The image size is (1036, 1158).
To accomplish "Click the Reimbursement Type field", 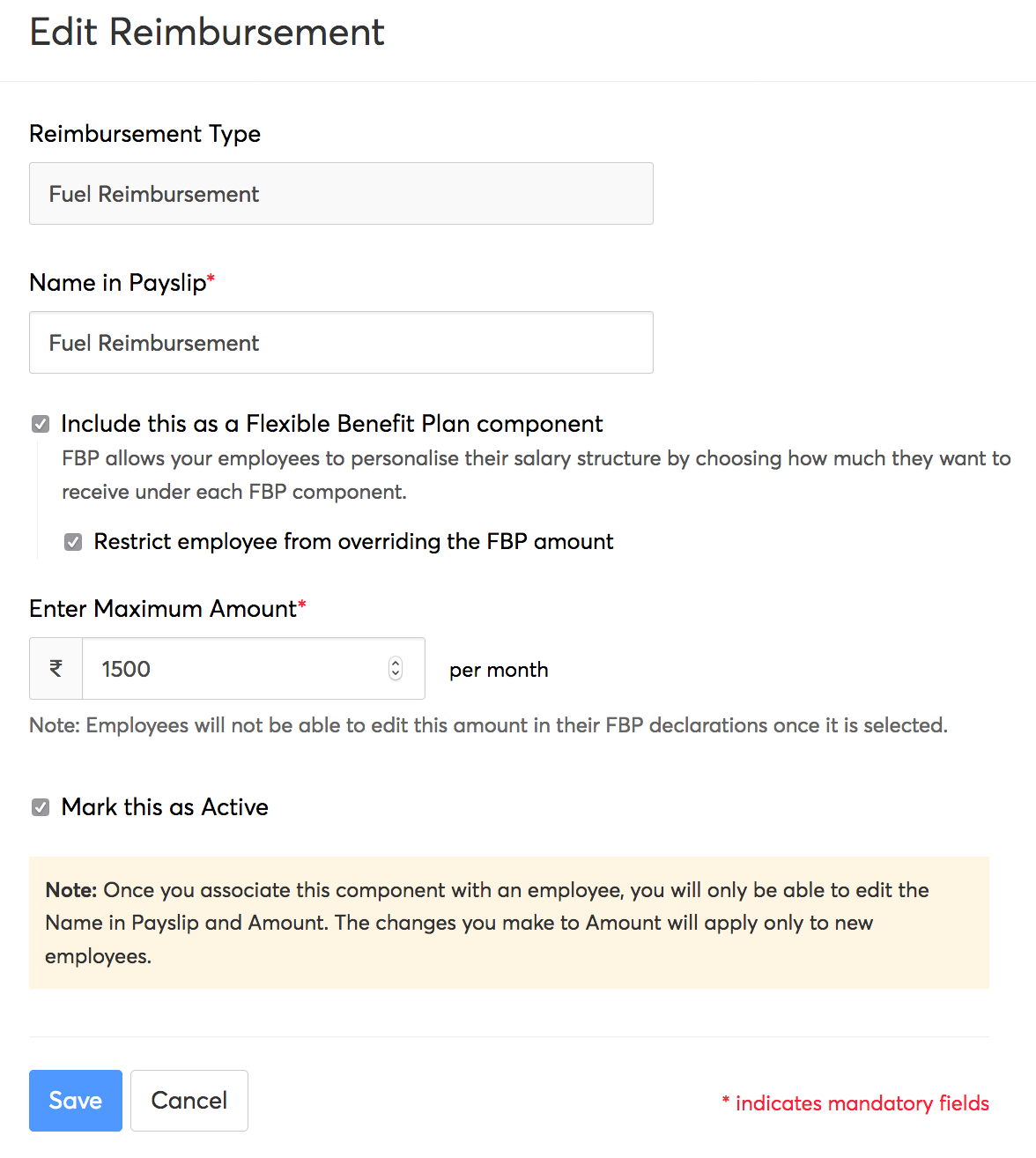I will tap(341, 194).
